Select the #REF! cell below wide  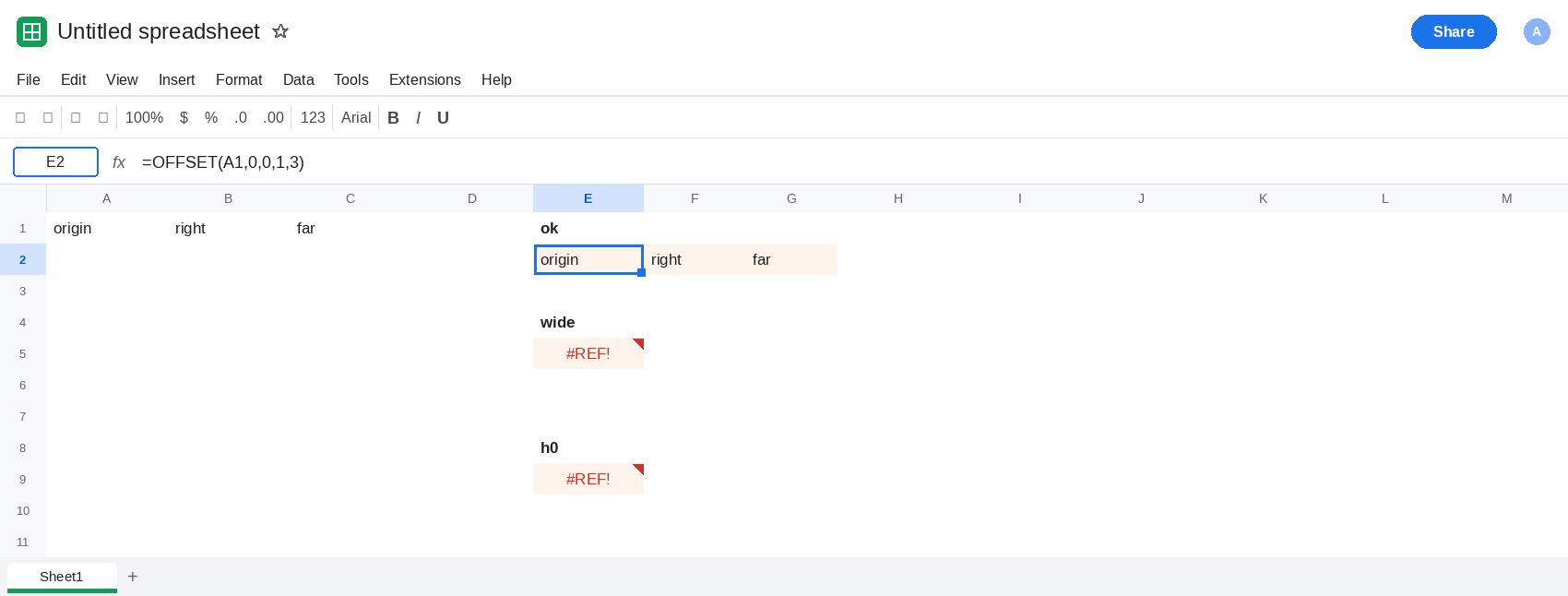pyautogui.click(x=588, y=354)
